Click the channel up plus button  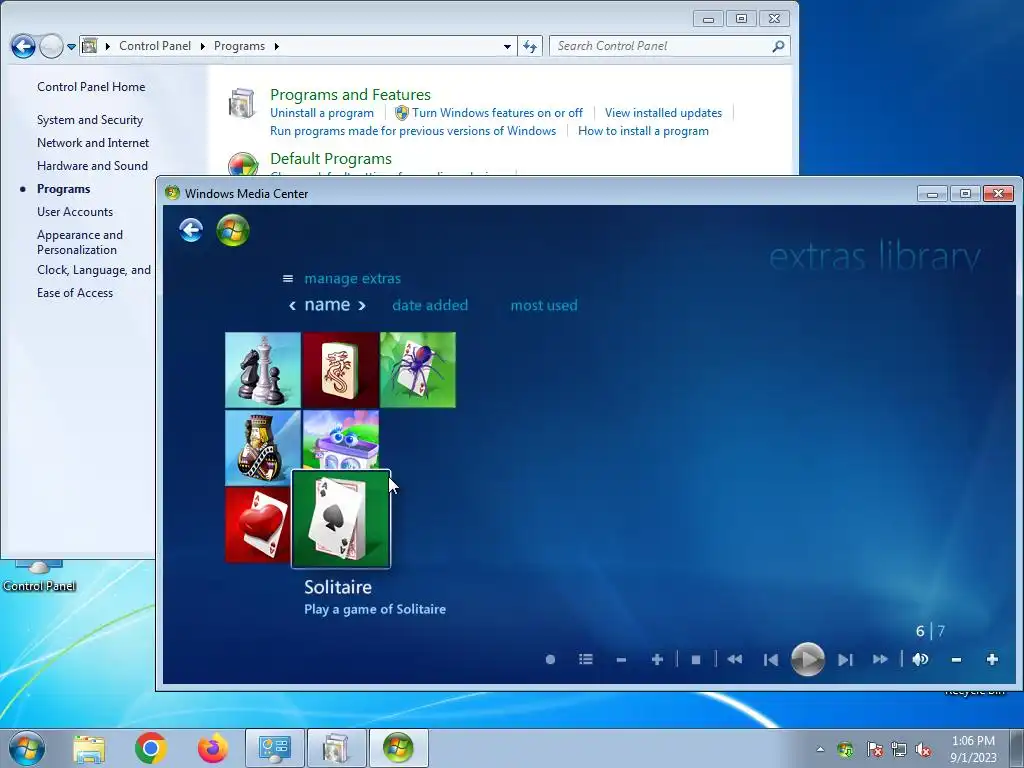click(658, 660)
